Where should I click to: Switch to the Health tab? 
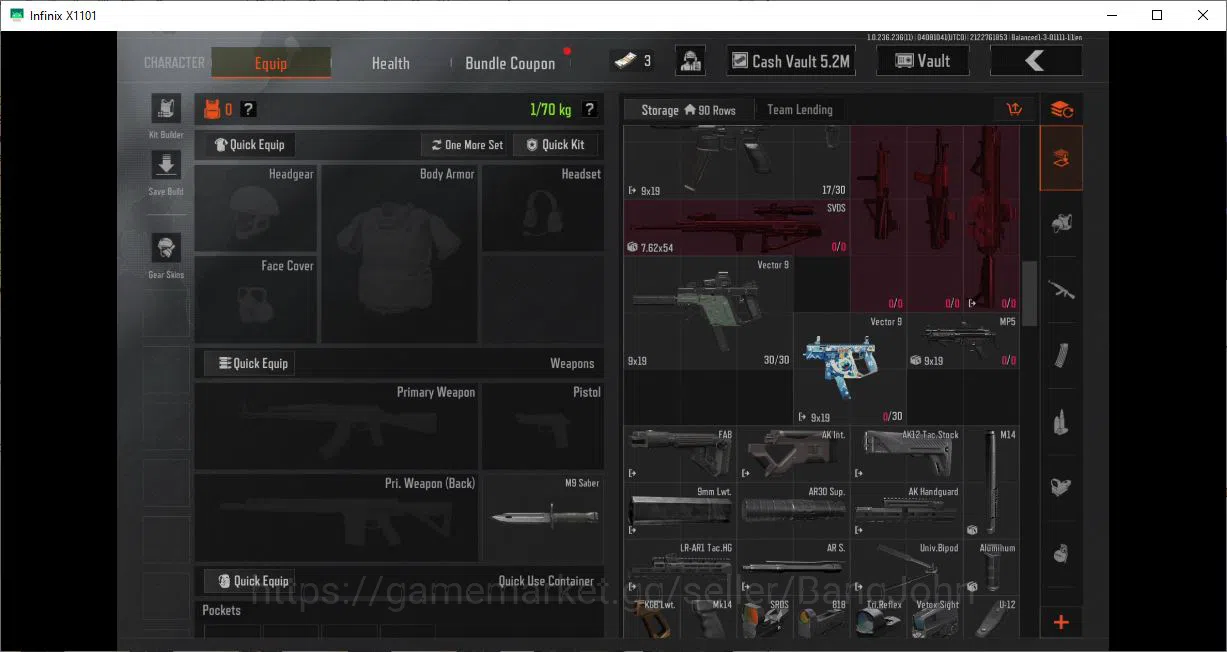pyautogui.click(x=390, y=63)
